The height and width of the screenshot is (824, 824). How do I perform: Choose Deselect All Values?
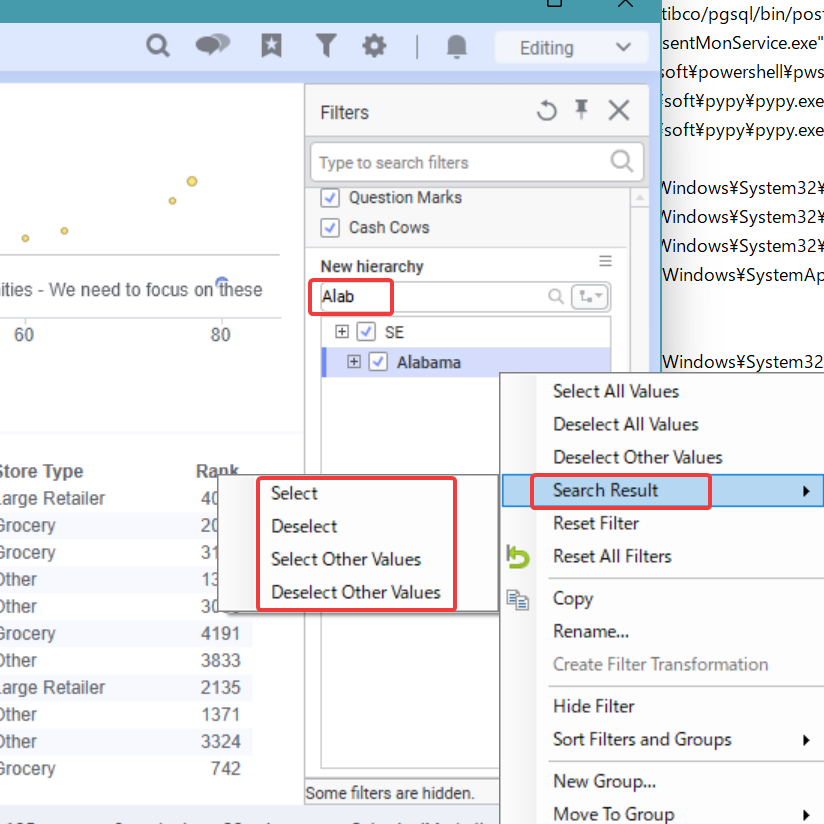click(x=625, y=425)
